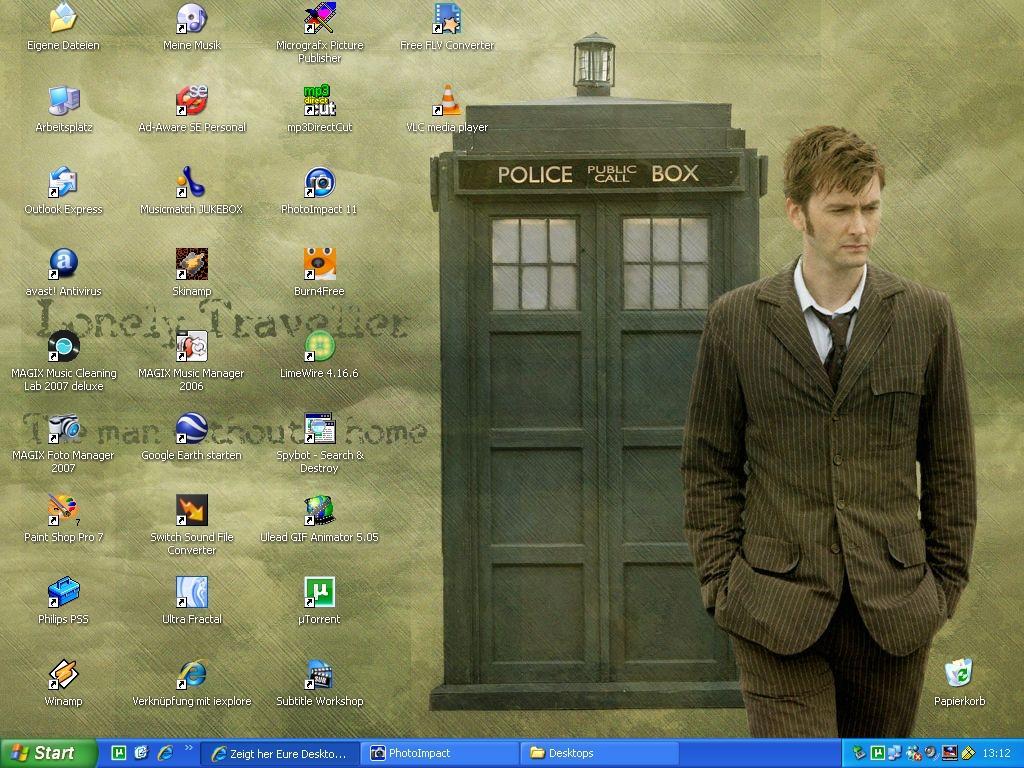
Task: Select the Paint Shop Pro 7 icon
Action: click(x=63, y=511)
